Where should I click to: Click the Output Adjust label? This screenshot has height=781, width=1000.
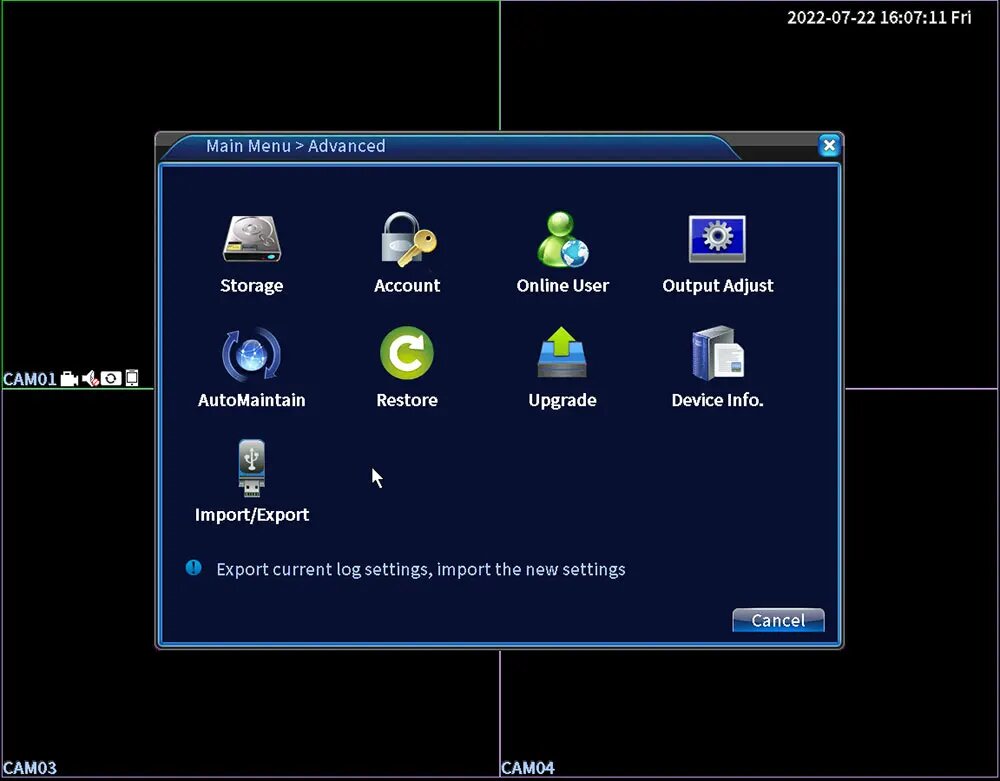(x=718, y=286)
